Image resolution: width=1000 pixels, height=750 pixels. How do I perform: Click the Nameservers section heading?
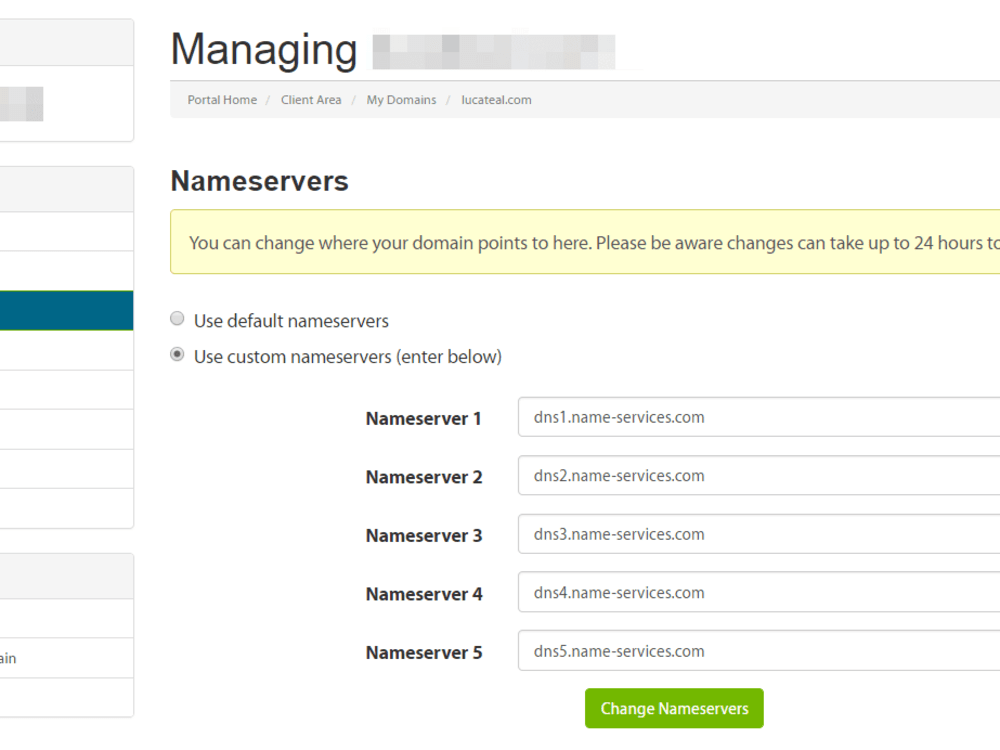coord(260,181)
